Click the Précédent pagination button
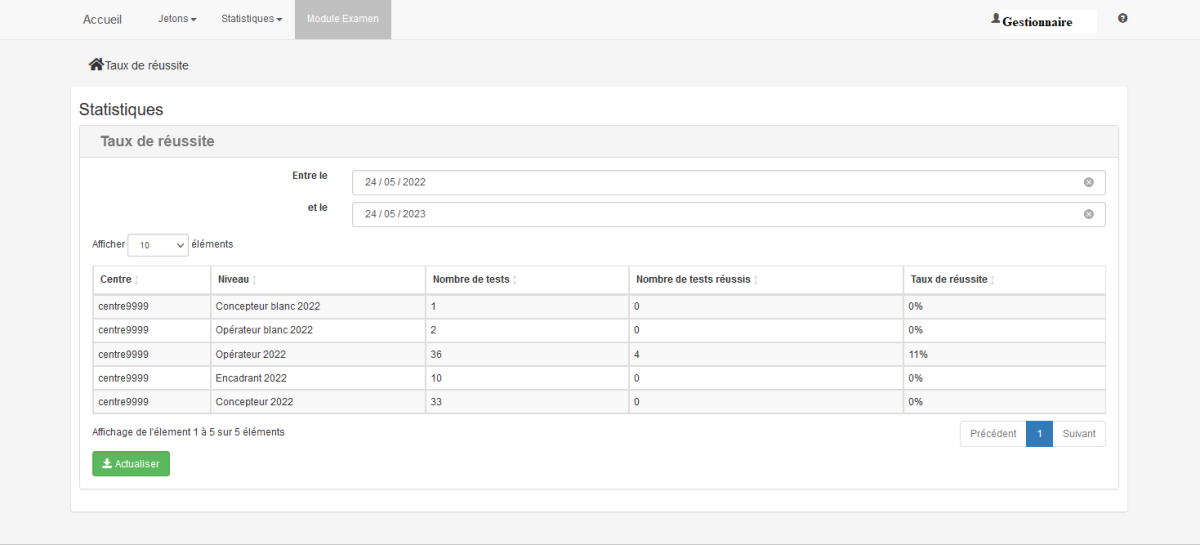 point(992,434)
